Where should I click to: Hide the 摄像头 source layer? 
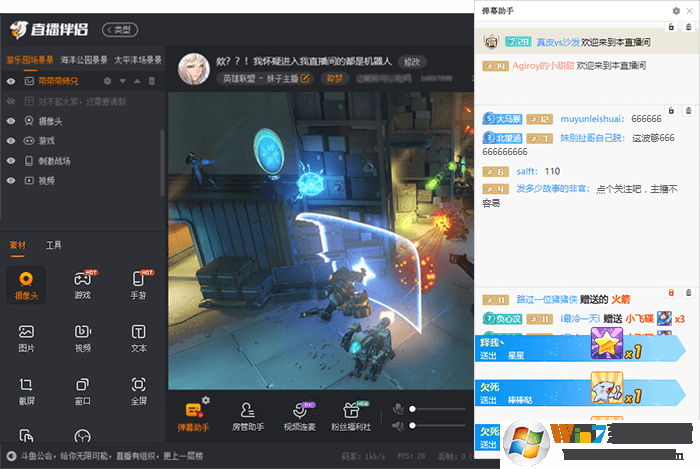tap(11, 121)
